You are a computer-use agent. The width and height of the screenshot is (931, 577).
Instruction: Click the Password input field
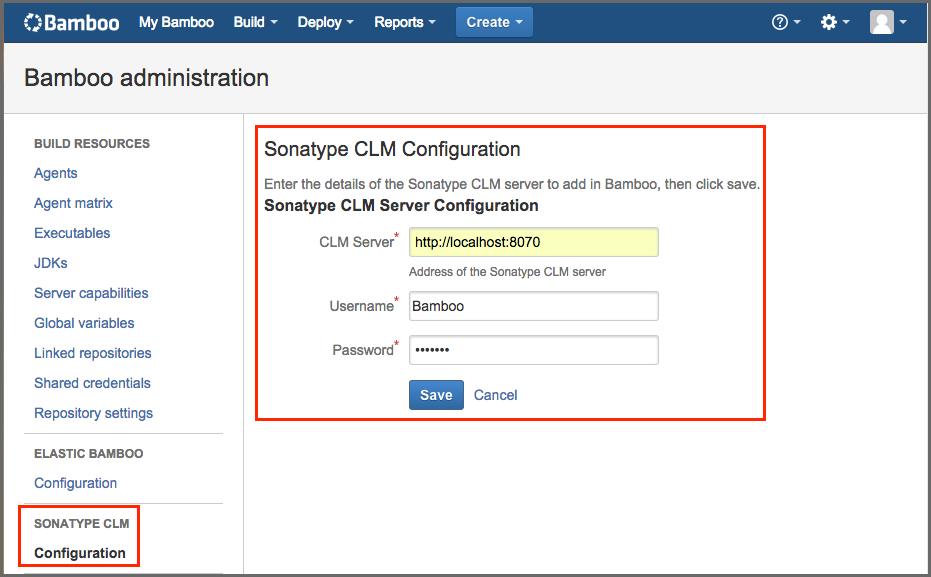pos(534,350)
